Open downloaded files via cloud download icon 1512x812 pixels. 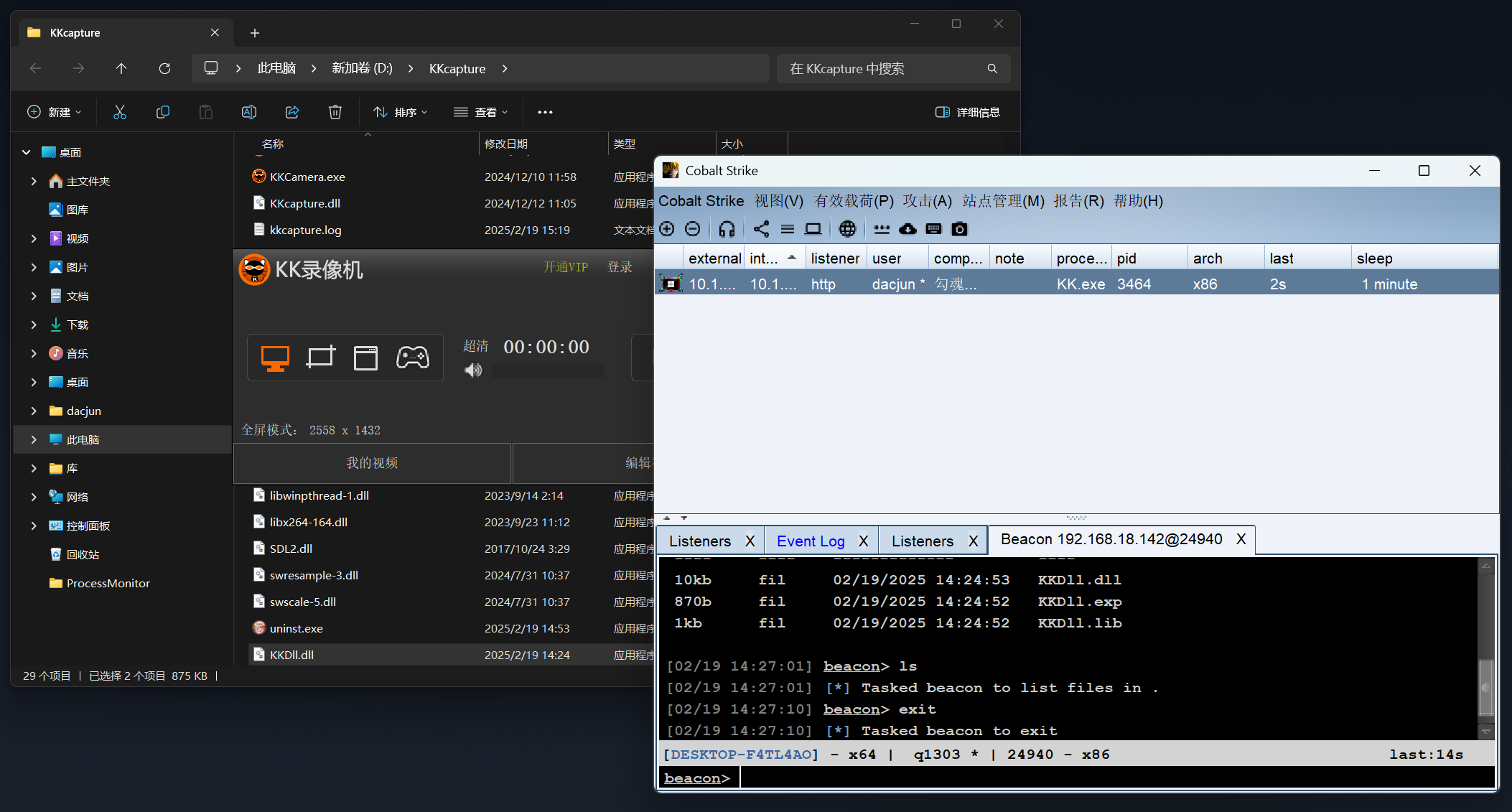[x=907, y=229]
